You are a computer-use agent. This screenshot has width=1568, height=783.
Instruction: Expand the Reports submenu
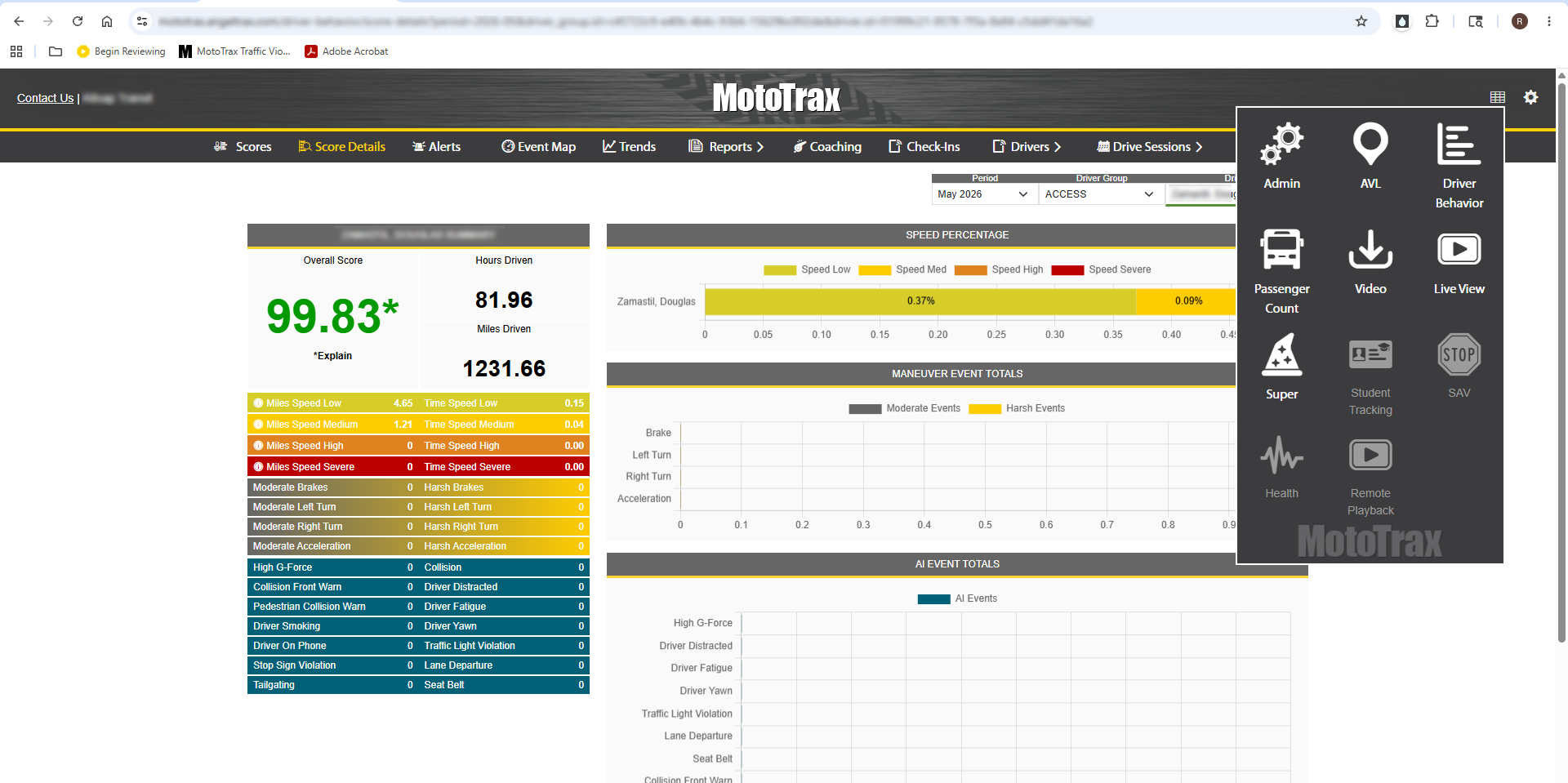point(726,147)
